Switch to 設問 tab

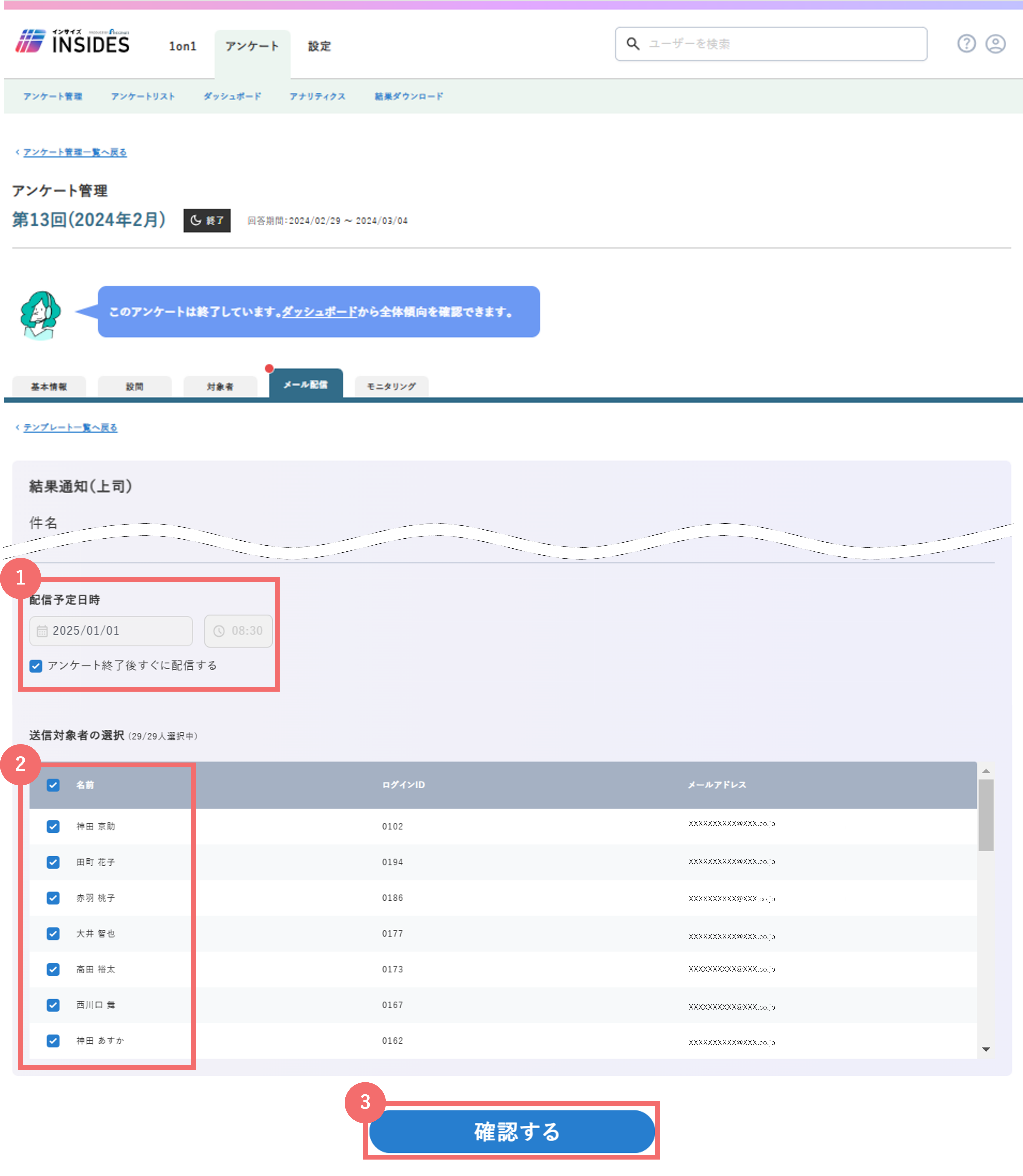(x=135, y=387)
